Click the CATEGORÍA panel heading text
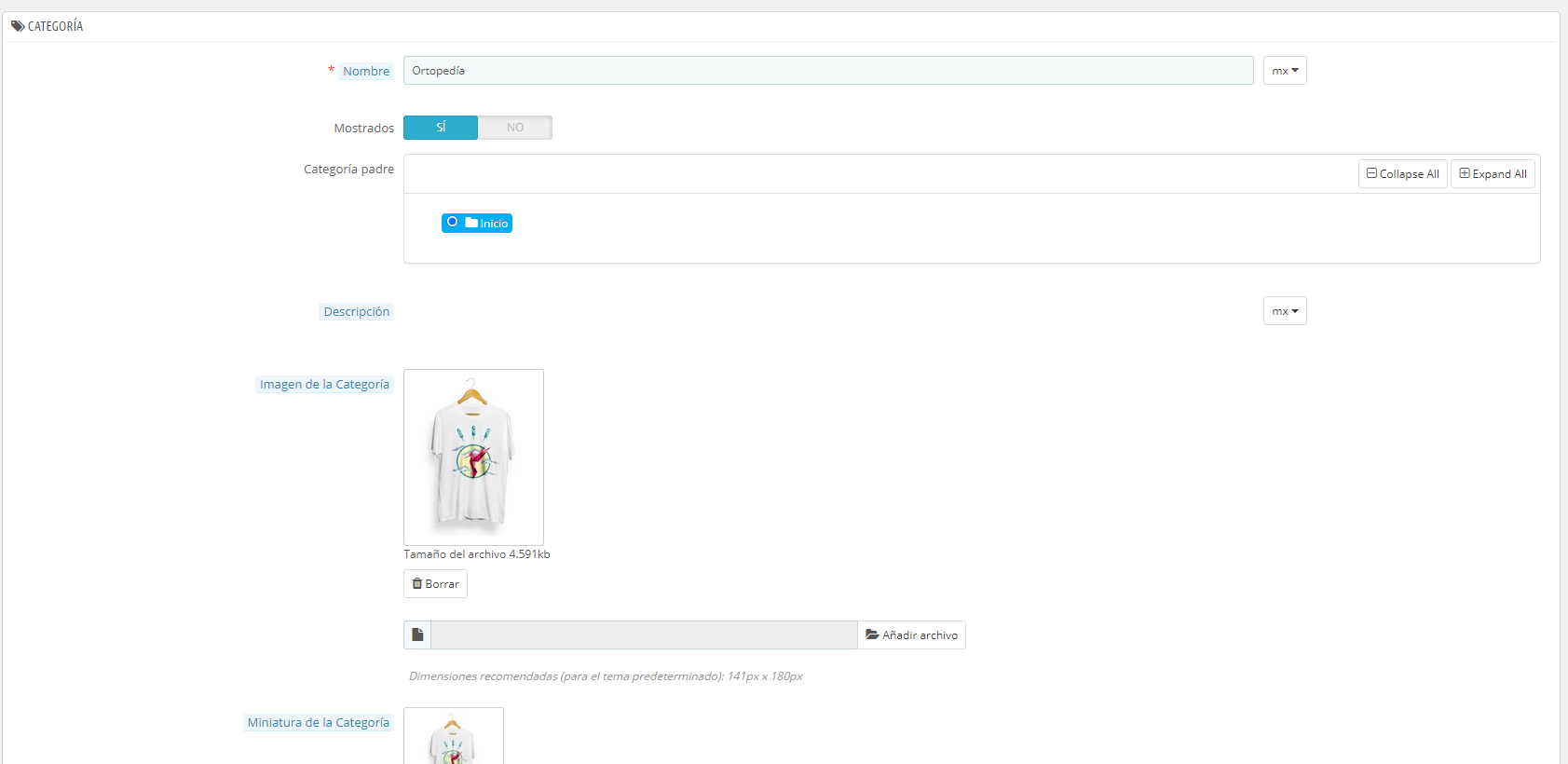Viewport: 1568px width, 764px height. click(x=55, y=26)
